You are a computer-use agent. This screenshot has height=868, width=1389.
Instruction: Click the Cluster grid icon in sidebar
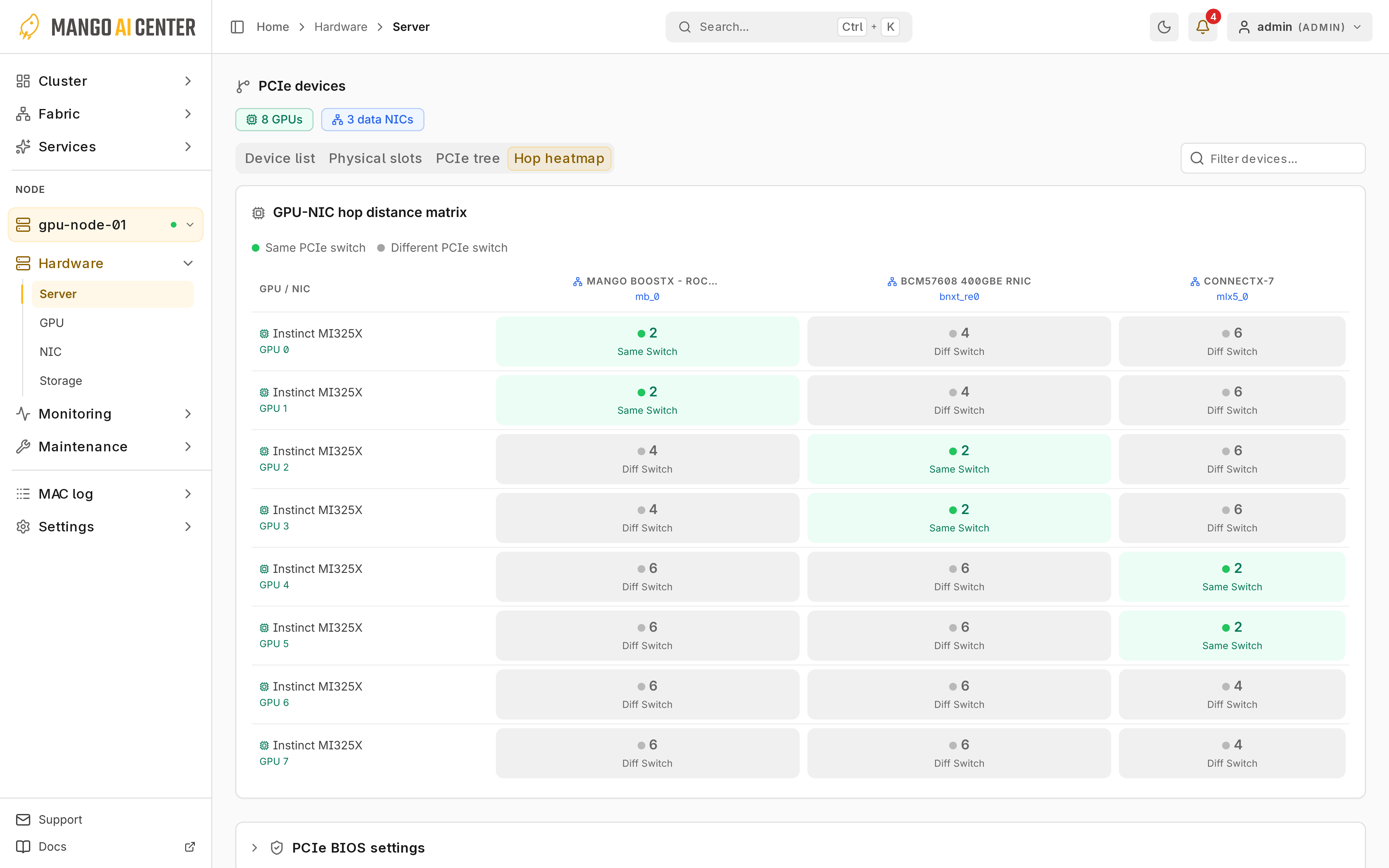click(23, 81)
